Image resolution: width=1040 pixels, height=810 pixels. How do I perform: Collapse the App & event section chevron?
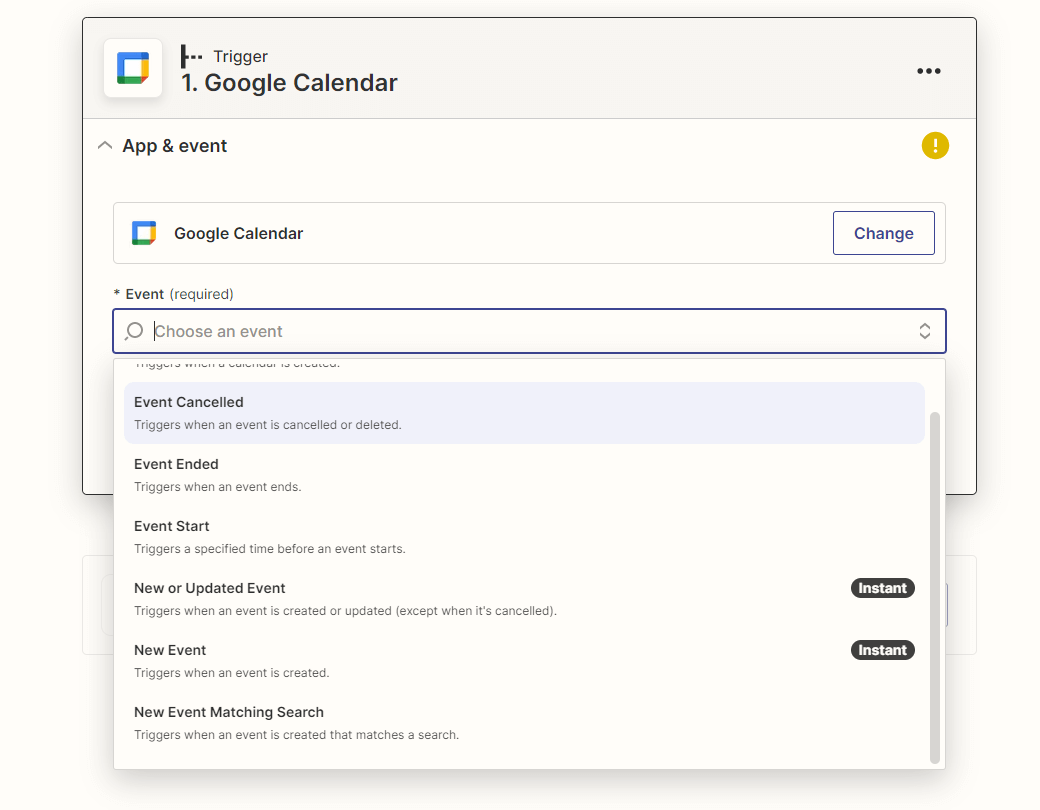pos(105,145)
